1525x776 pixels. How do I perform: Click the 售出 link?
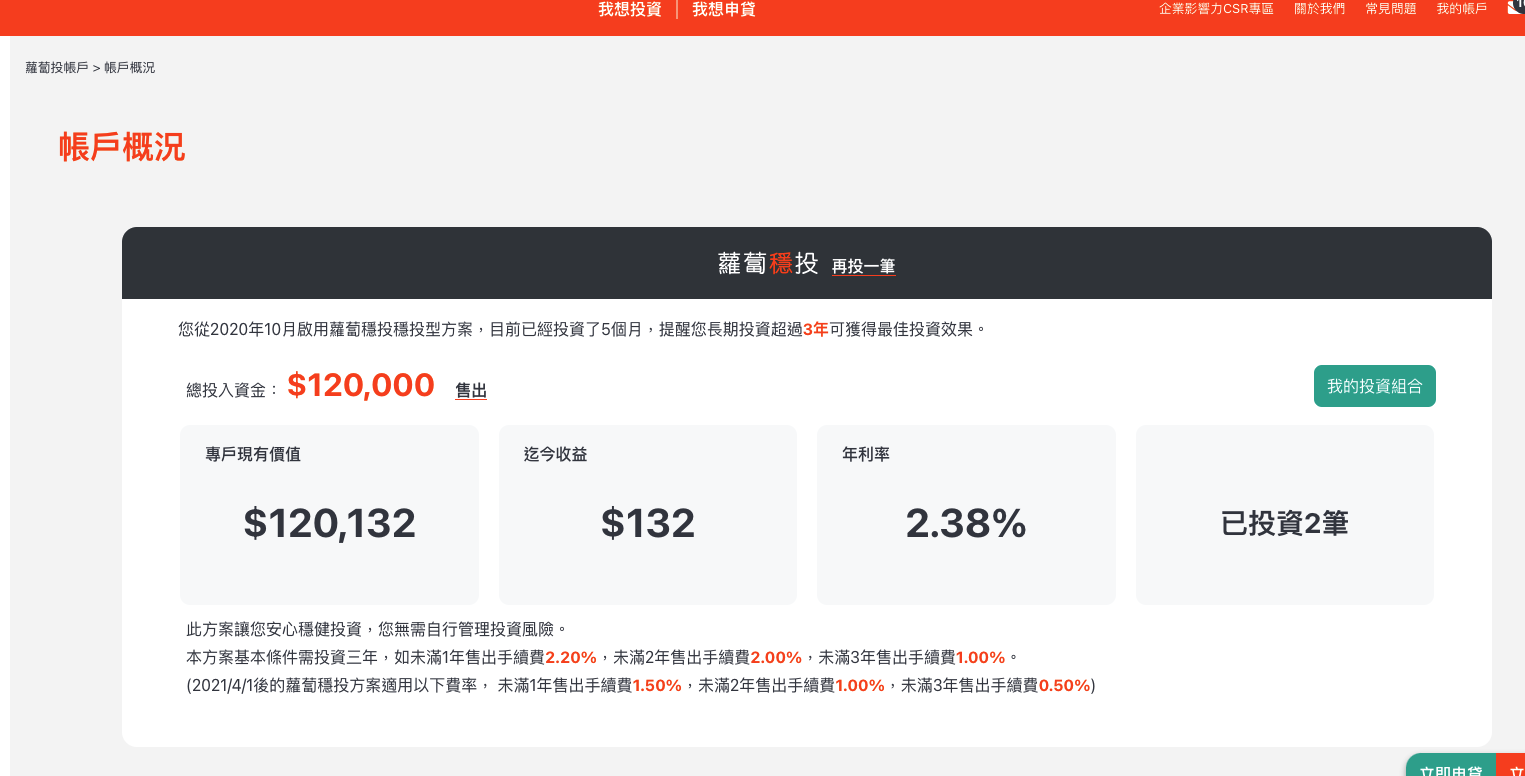tap(471, 391)
